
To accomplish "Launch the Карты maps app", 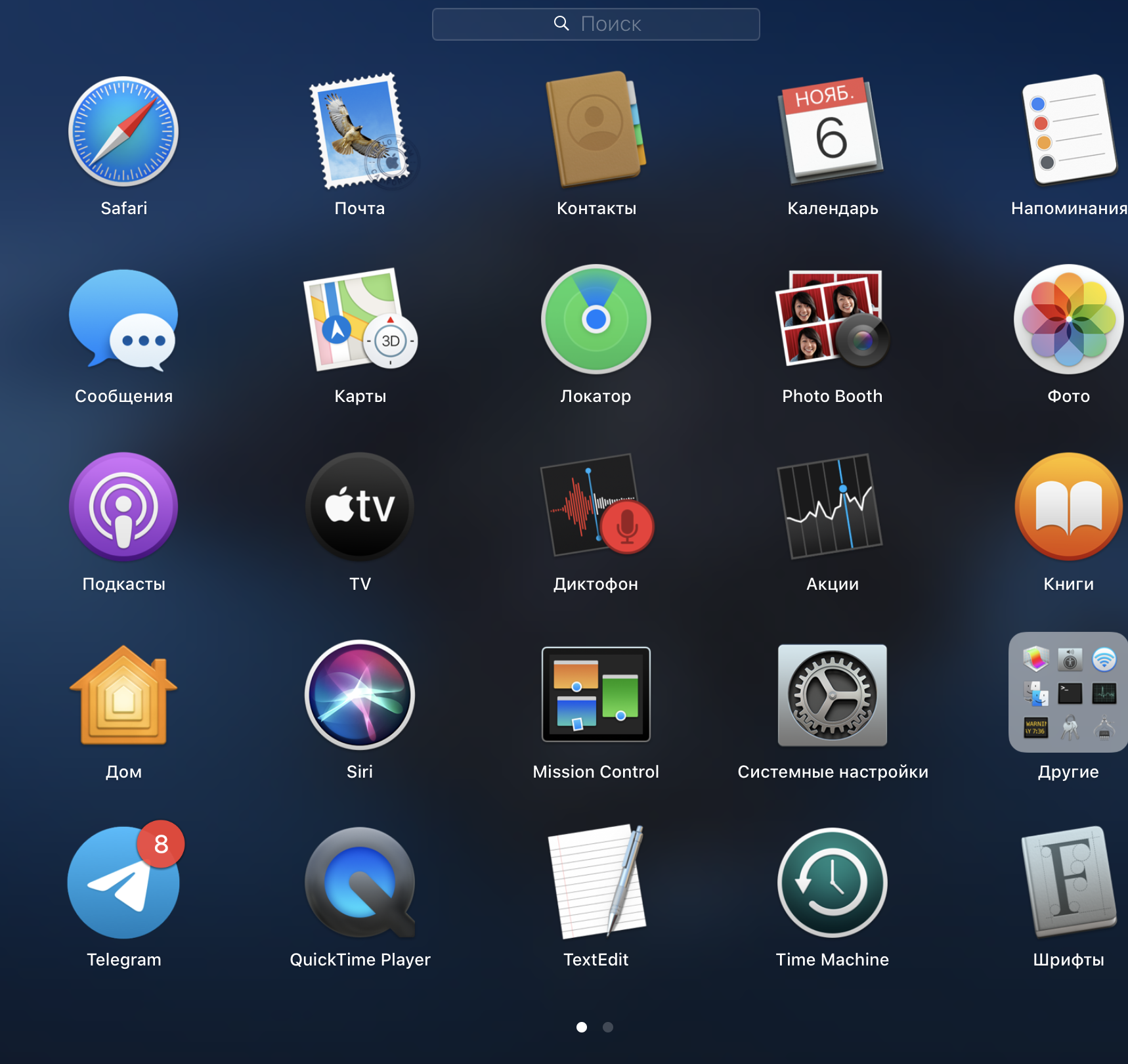I will point(360,320).
